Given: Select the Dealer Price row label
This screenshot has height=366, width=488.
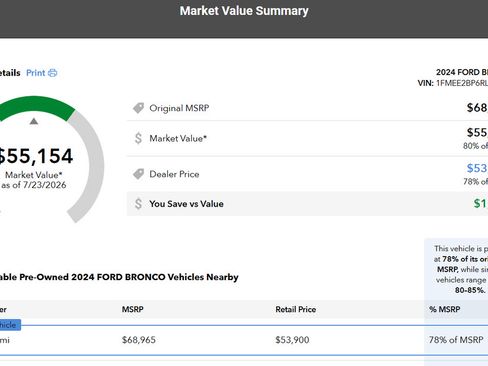Looking at the screenshot, I should click(174, 174).
